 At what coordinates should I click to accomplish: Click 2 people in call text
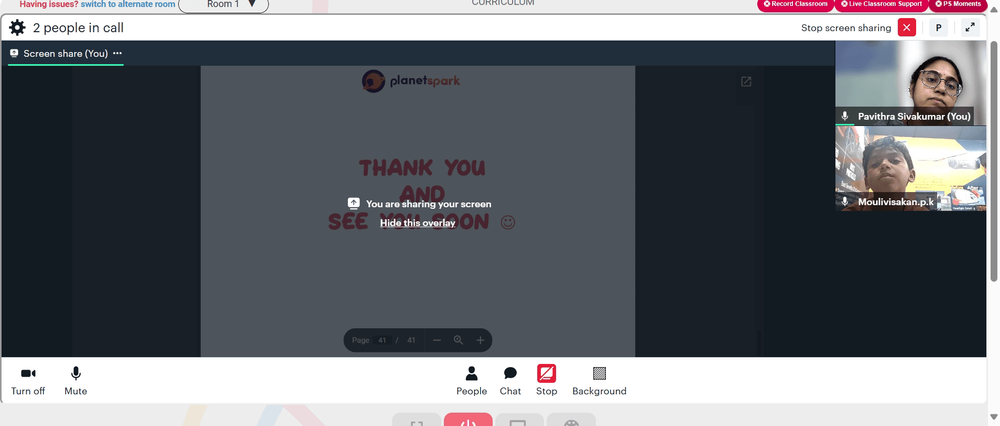pyautogui.click(x=78, y=28)
